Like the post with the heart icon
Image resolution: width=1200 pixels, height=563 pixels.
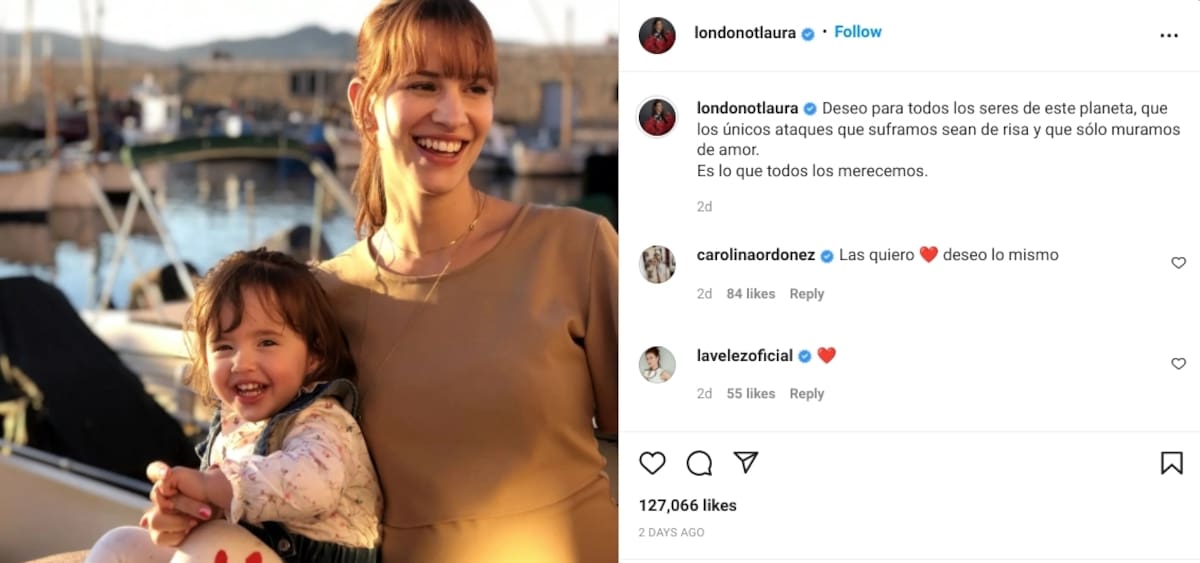click(652, 463)
